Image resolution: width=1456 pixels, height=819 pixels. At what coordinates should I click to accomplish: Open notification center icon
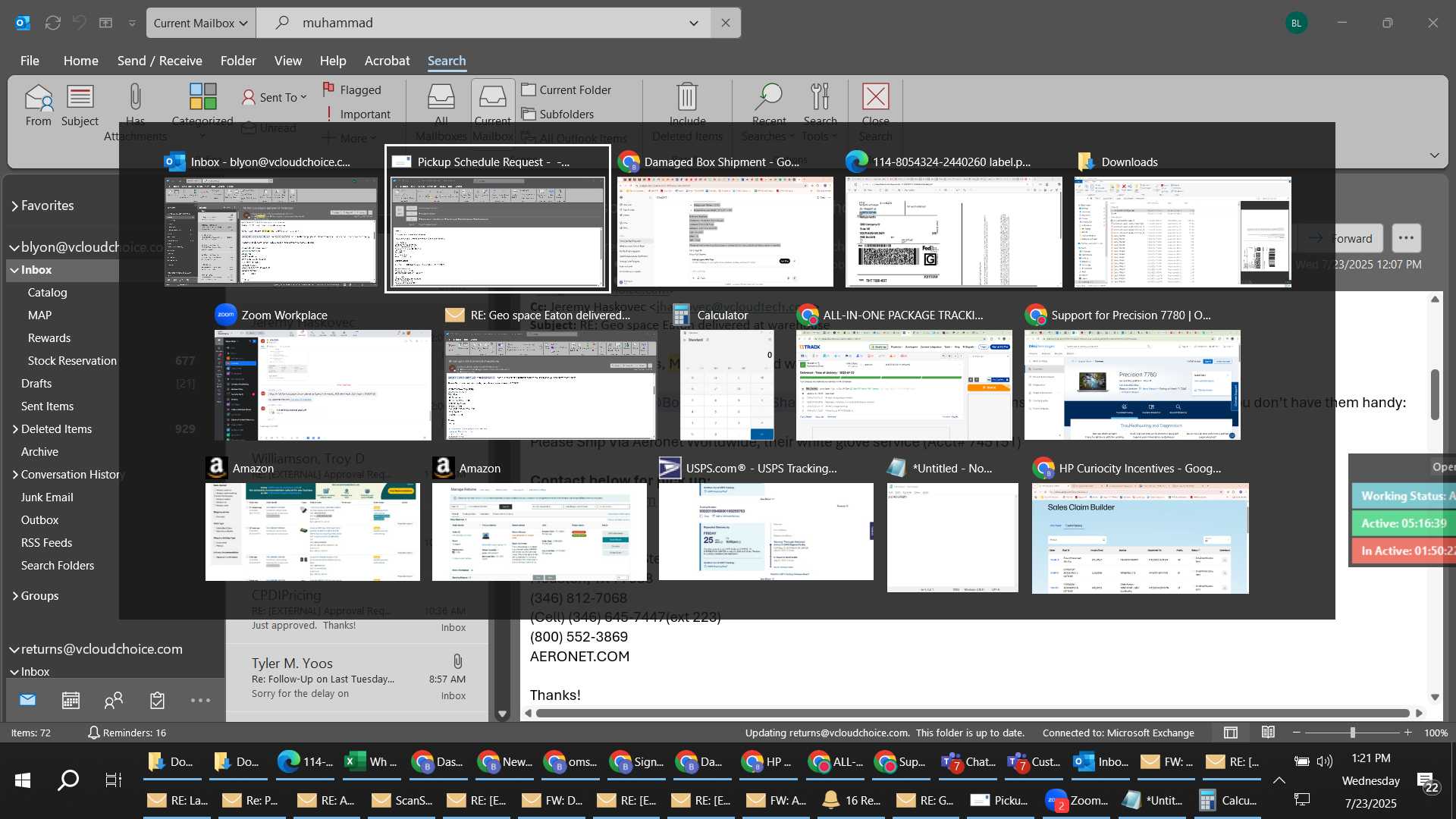tap(1426, 781)
